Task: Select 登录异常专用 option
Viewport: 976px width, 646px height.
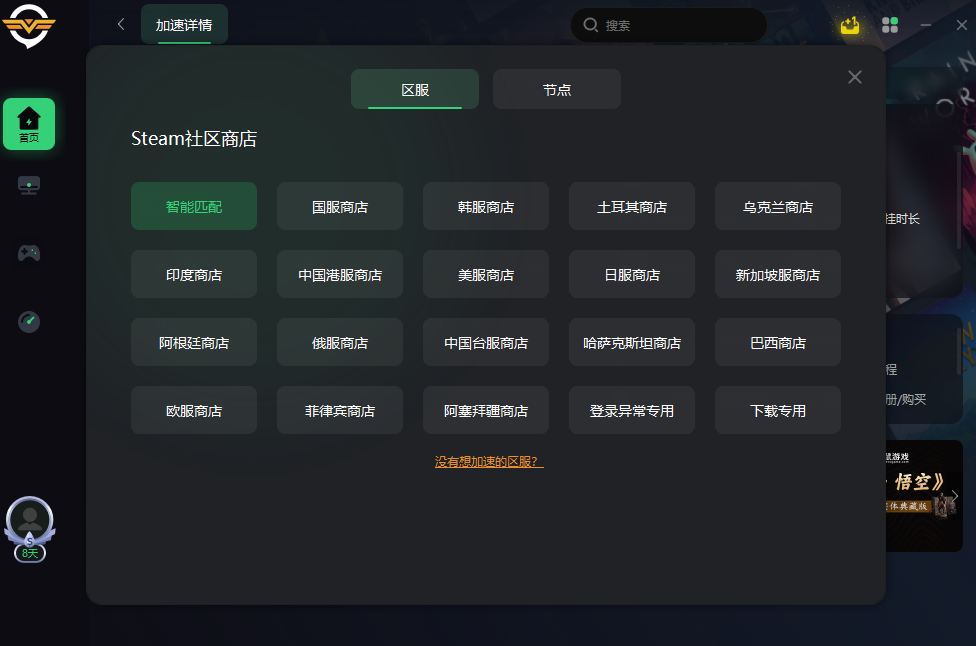Action: point(632,410)
